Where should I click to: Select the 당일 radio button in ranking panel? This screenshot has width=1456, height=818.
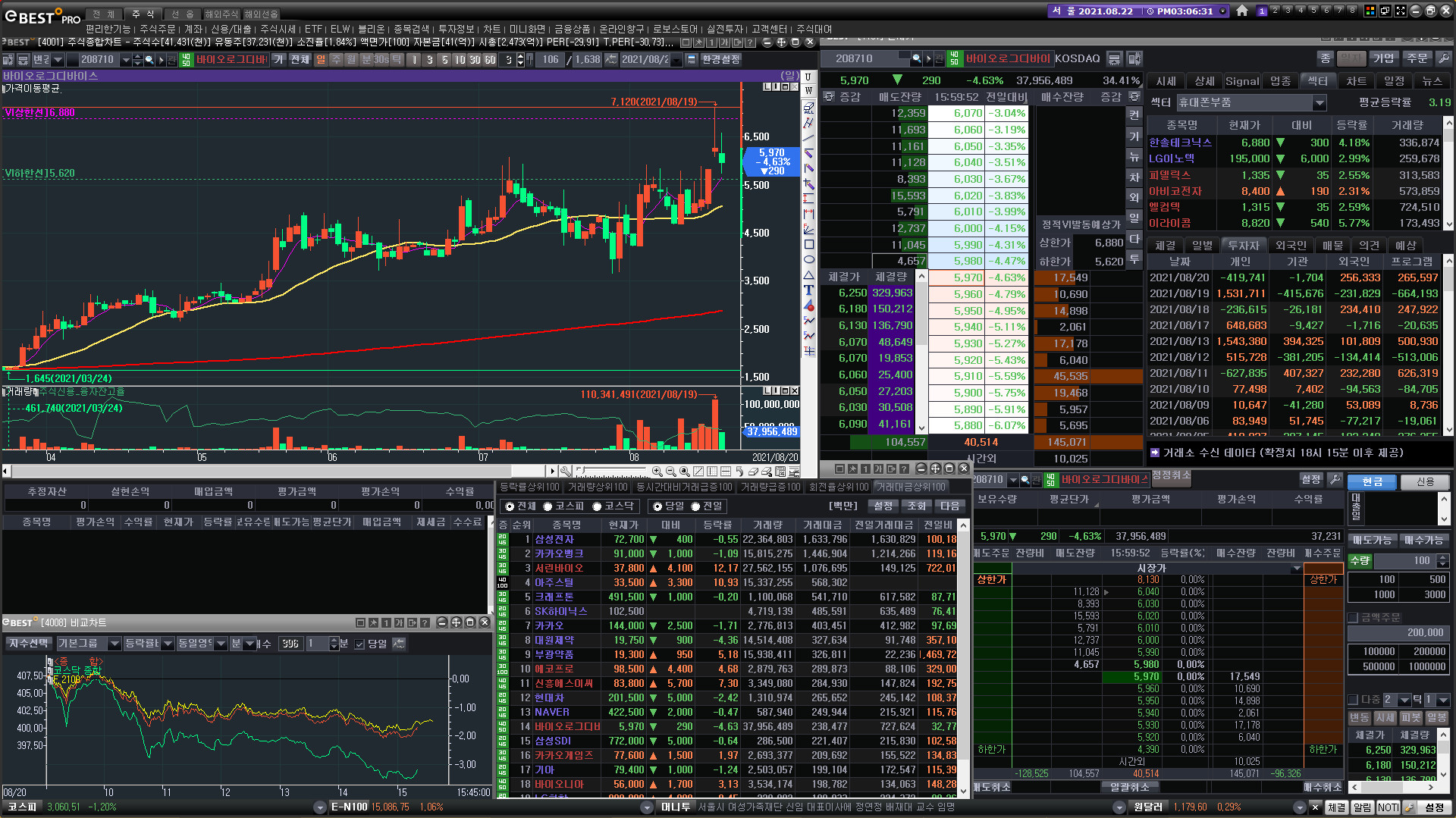657,506
